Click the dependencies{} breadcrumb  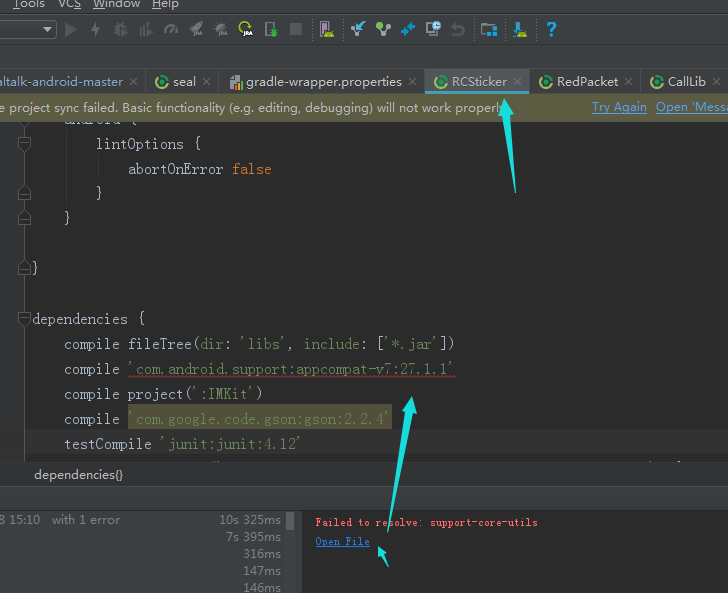pos(78,475)
